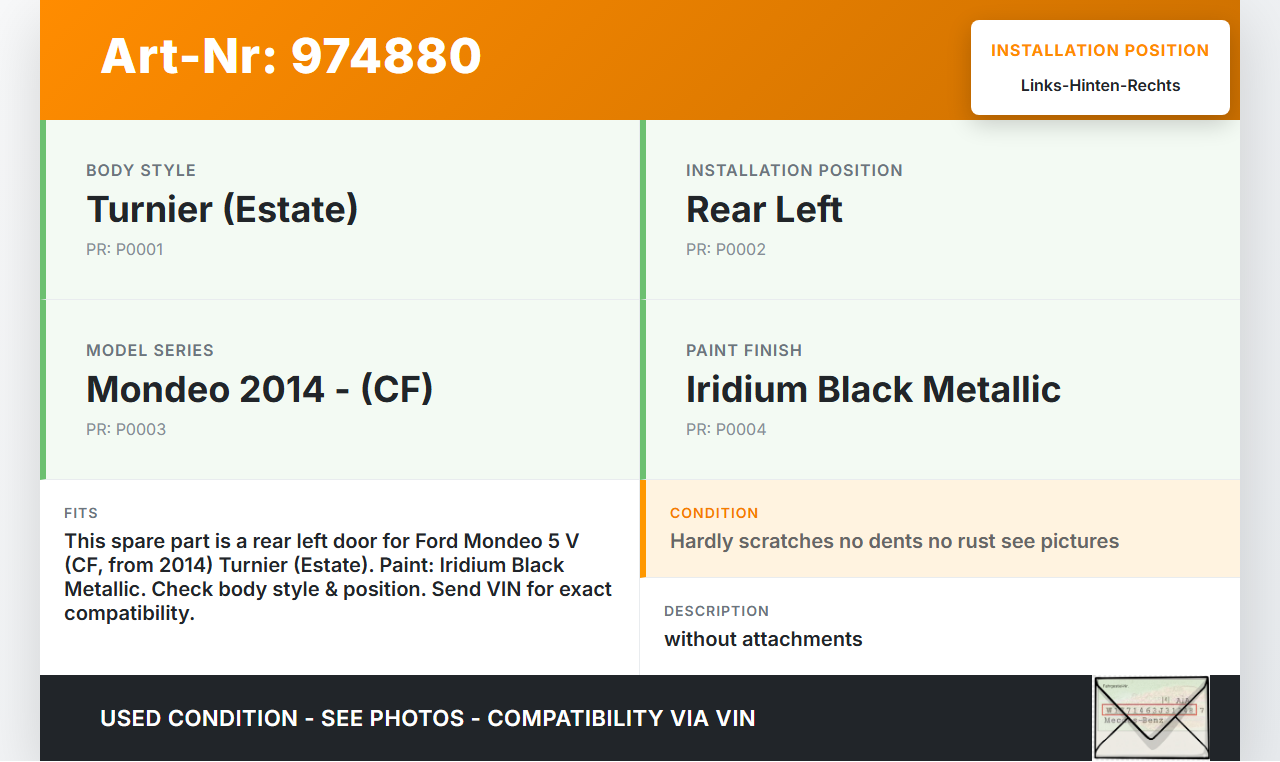
Task: Click the PAINT FINISH label
Action: coord(744,350)
